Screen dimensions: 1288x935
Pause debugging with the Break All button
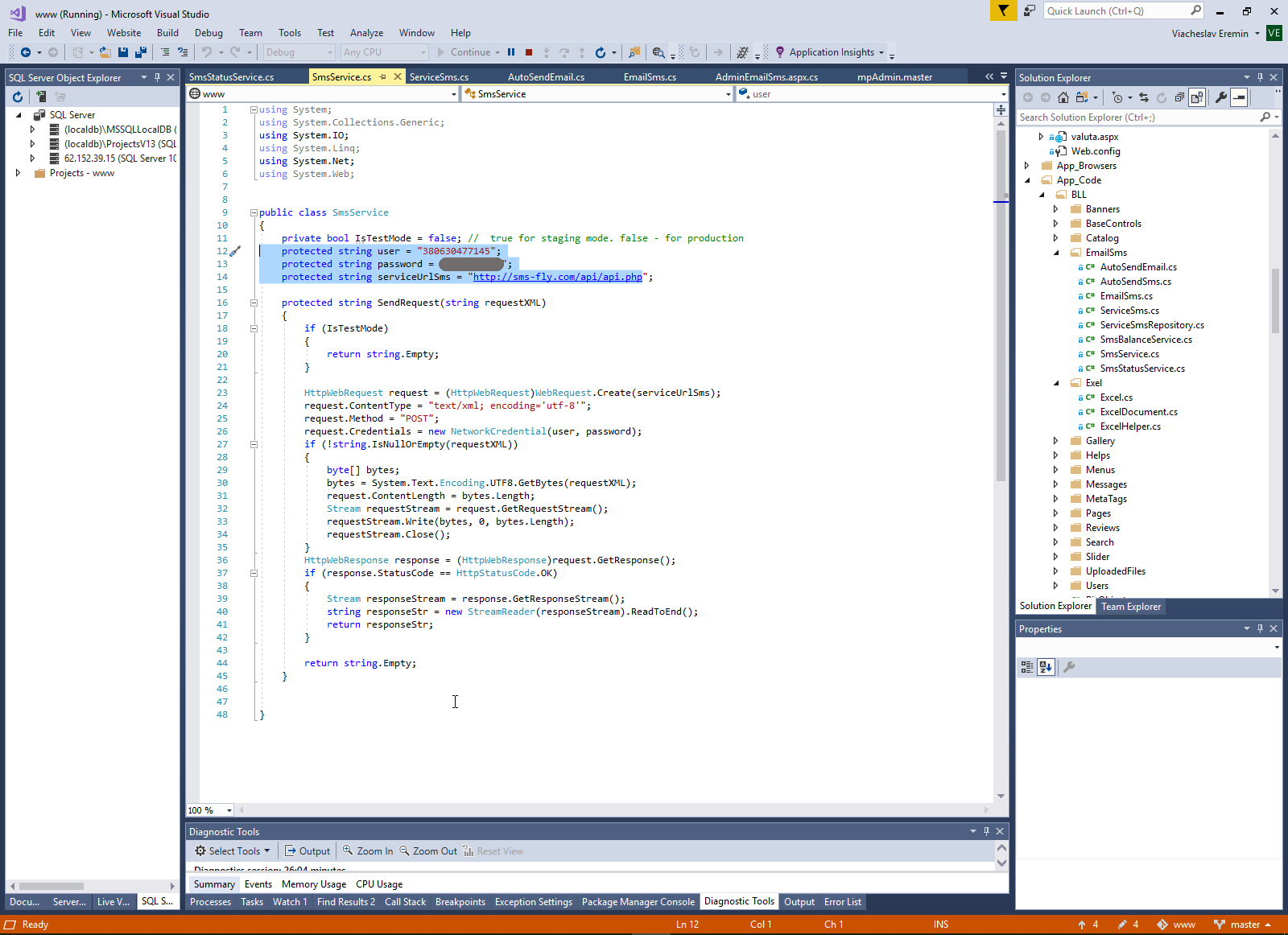[511, 52]
